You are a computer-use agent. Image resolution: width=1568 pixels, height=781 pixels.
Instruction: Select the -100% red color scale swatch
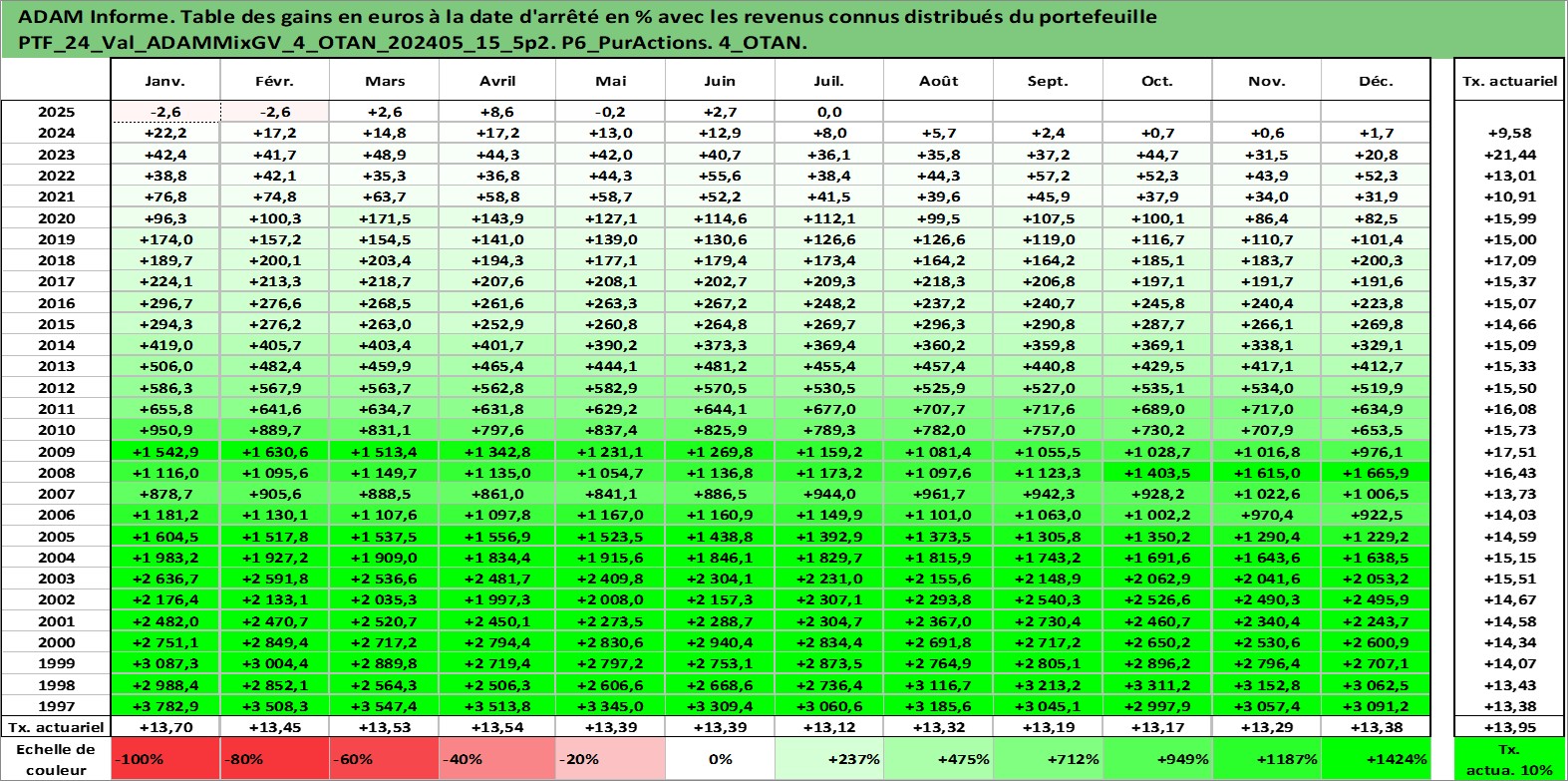pos(165,759)
